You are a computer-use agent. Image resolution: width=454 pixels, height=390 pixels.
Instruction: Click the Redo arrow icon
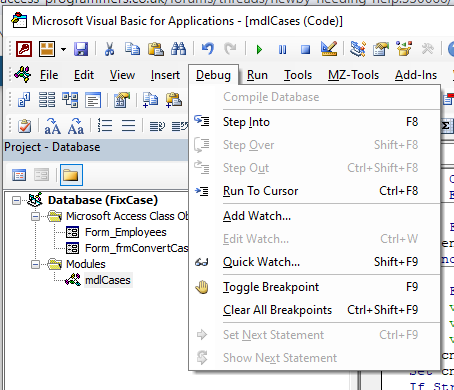pyautogui.click(x=230, y=49)
